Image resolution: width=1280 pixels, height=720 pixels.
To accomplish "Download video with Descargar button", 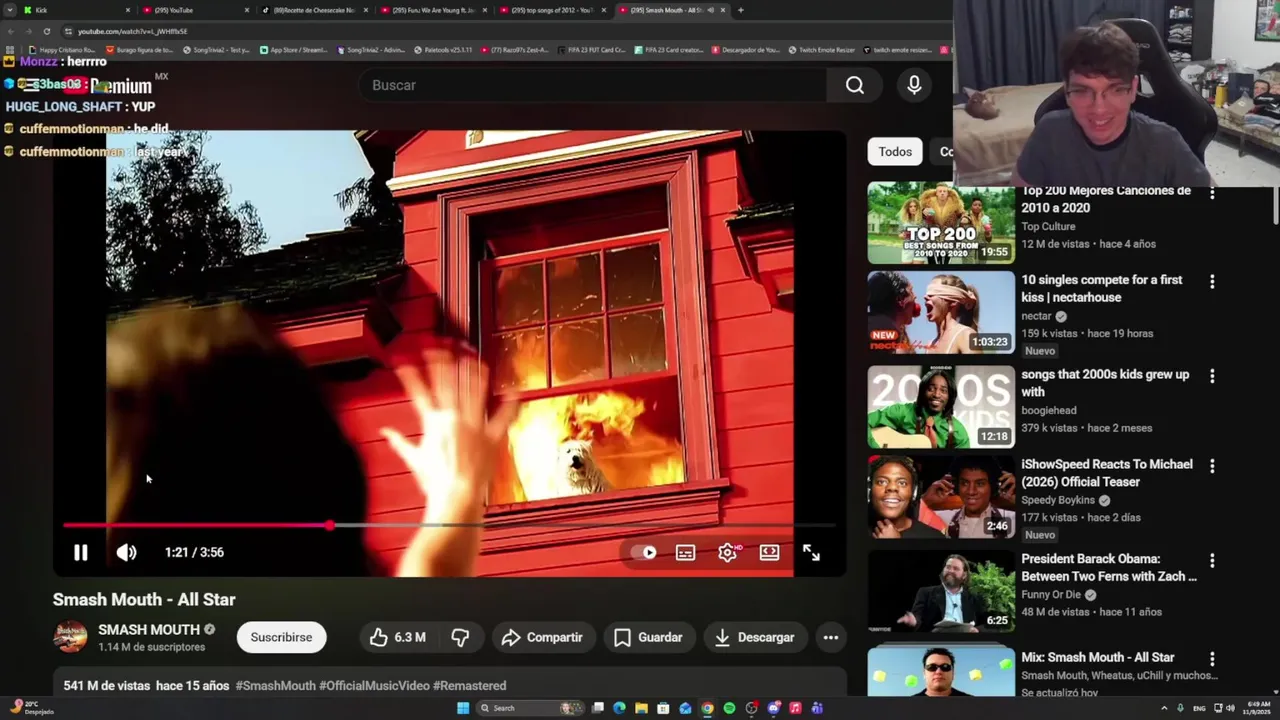I will tap(755, 637).
